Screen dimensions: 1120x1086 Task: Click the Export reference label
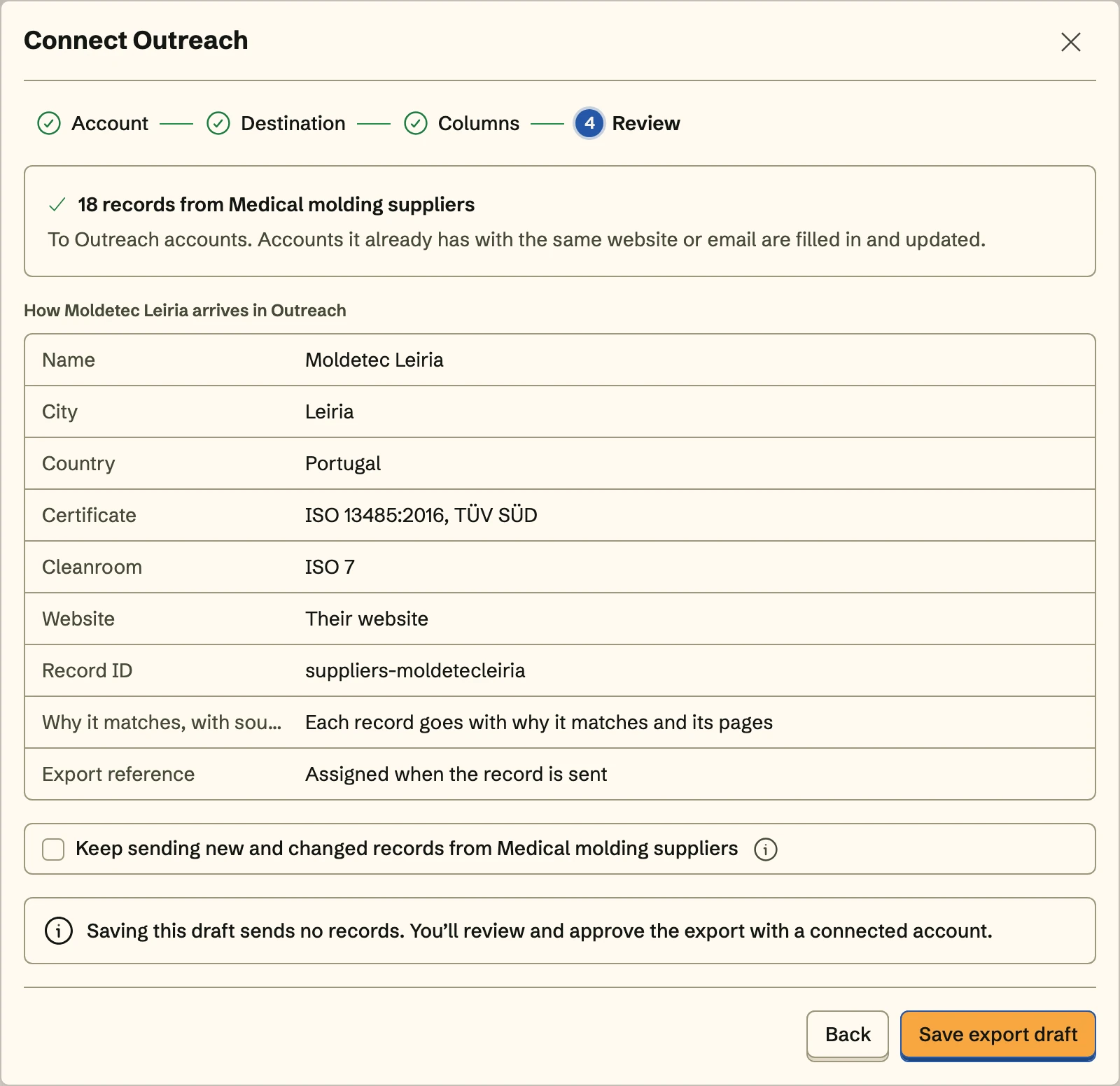[118, 774]
